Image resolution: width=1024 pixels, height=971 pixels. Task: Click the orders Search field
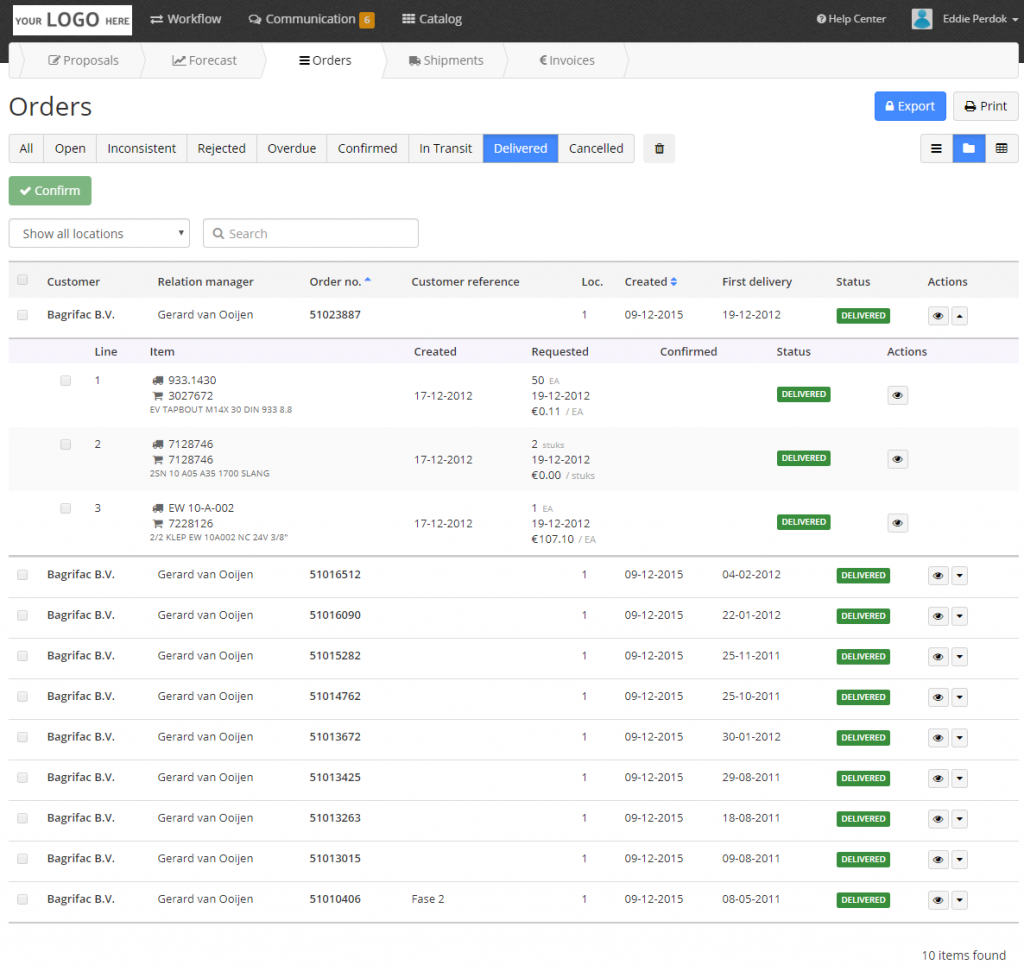[x=311, y=233]
